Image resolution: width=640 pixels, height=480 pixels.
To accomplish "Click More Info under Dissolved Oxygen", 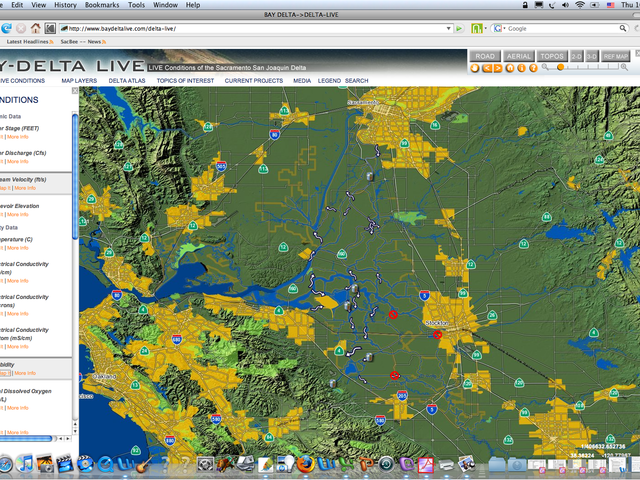I will (x=18, y=408).
